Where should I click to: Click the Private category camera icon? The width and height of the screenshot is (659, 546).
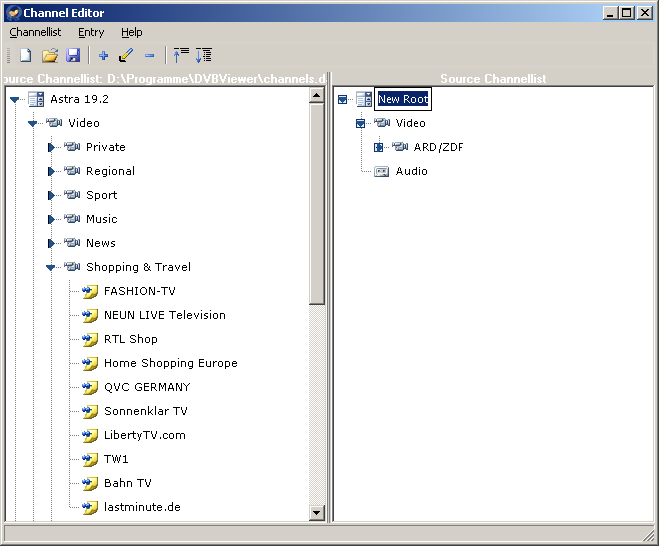point(72,147)
